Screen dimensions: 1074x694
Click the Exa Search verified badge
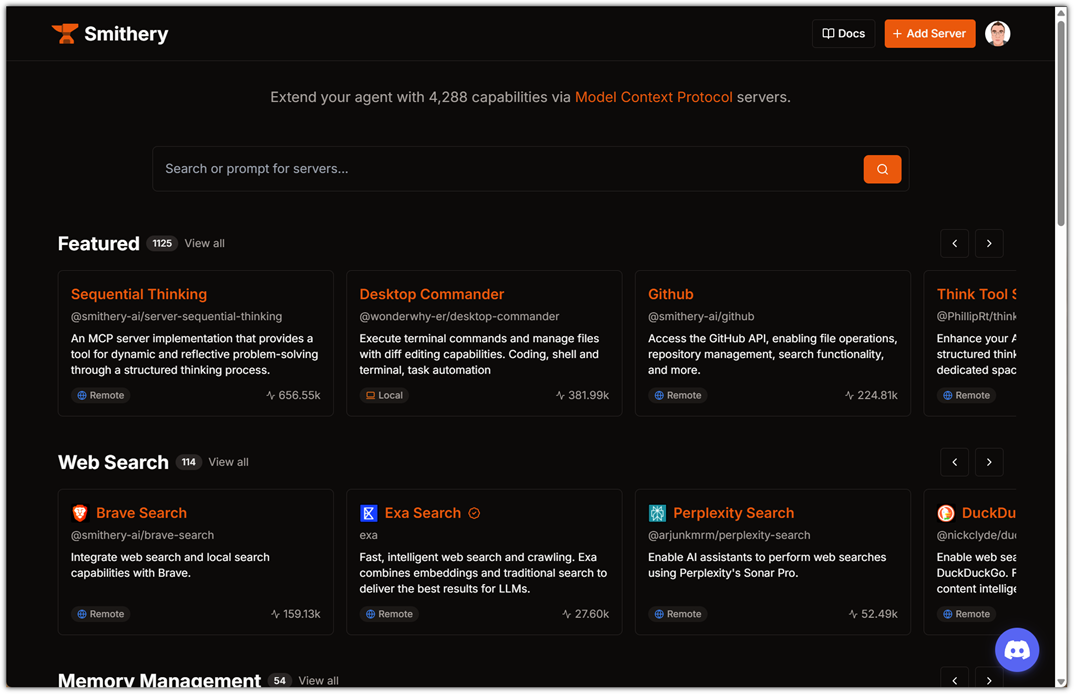coord(474,513)
